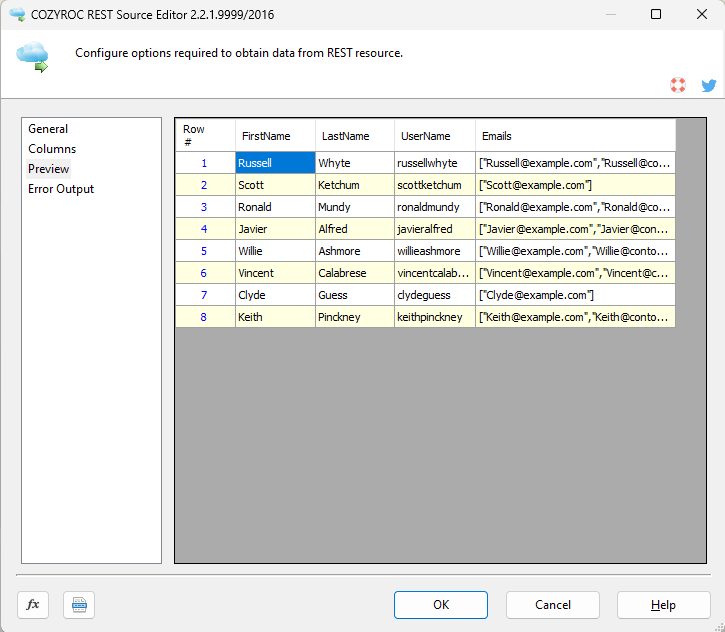Click the script/documentation icon beside fx

tap(79, 605)
